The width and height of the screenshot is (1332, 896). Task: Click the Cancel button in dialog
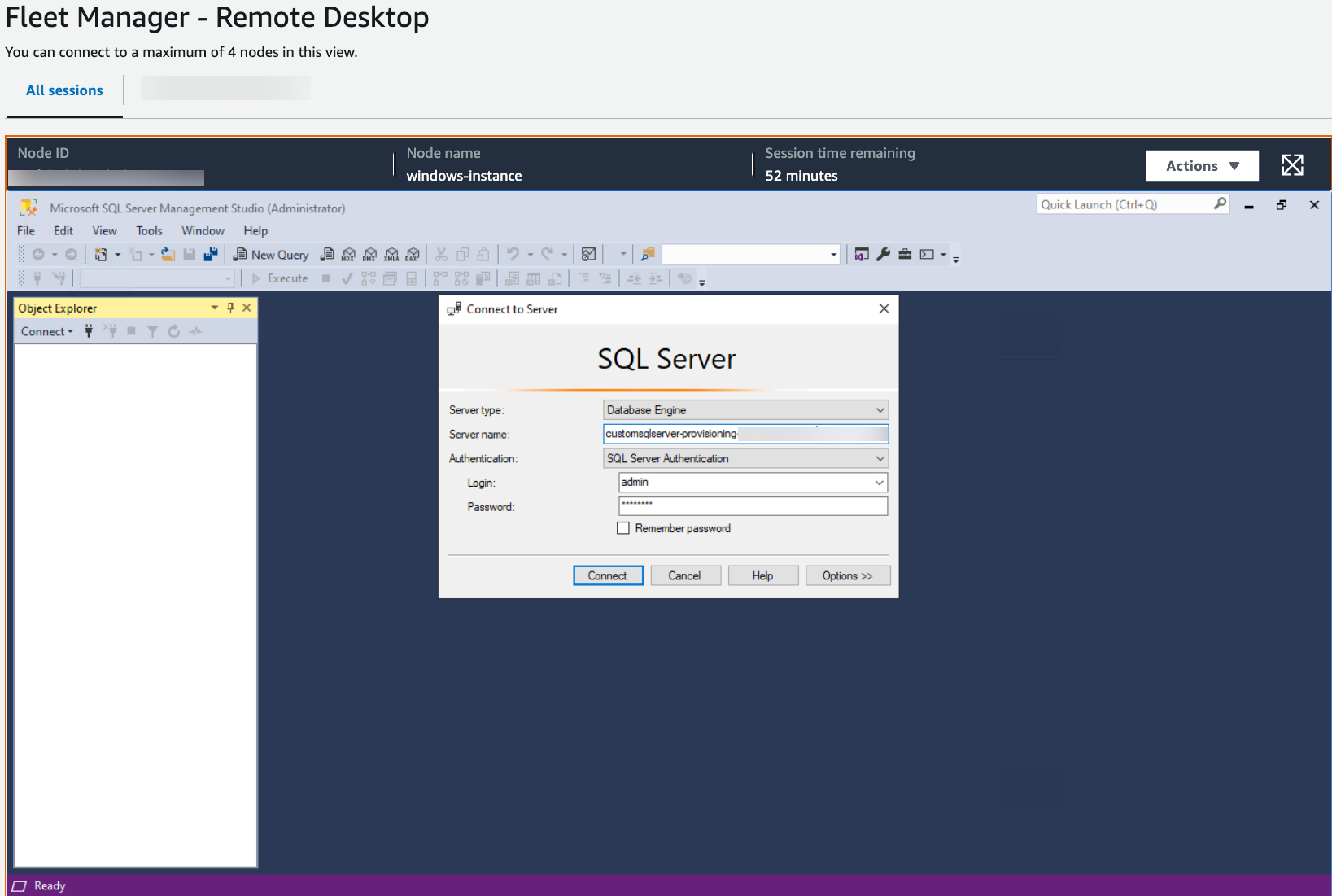[x=684, y=575]
